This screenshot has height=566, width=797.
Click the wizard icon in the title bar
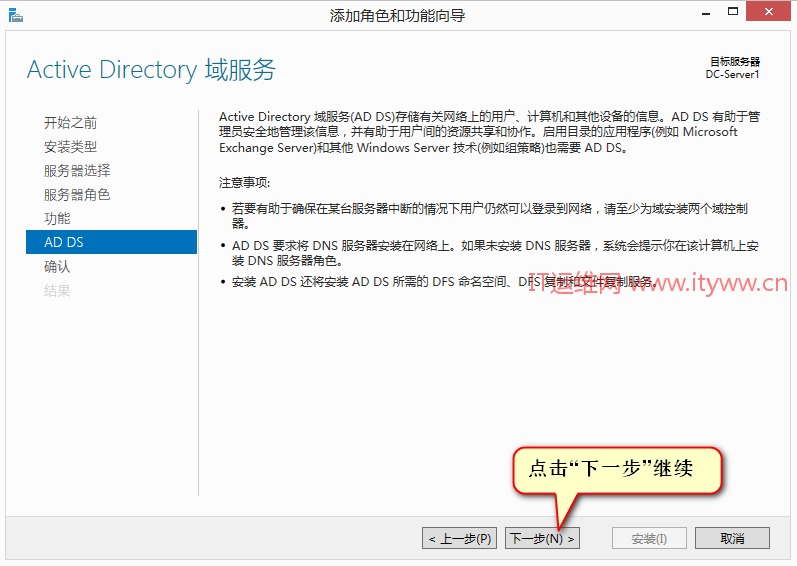pos(16,15)
